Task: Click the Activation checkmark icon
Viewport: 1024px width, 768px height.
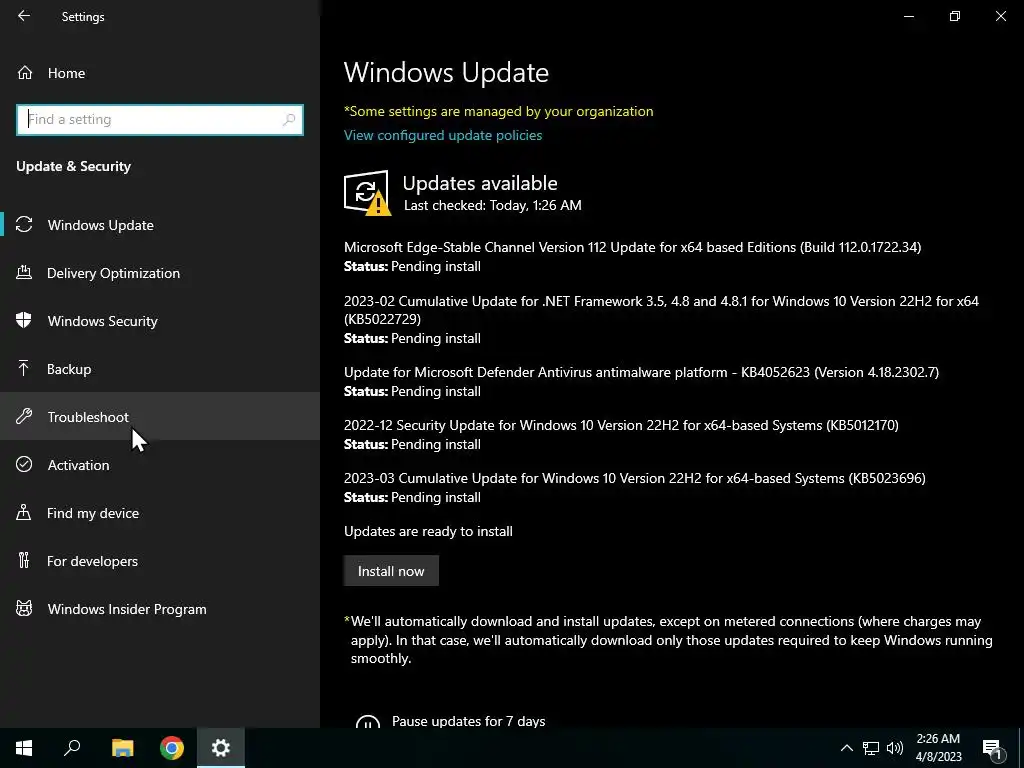Action: 24,464
